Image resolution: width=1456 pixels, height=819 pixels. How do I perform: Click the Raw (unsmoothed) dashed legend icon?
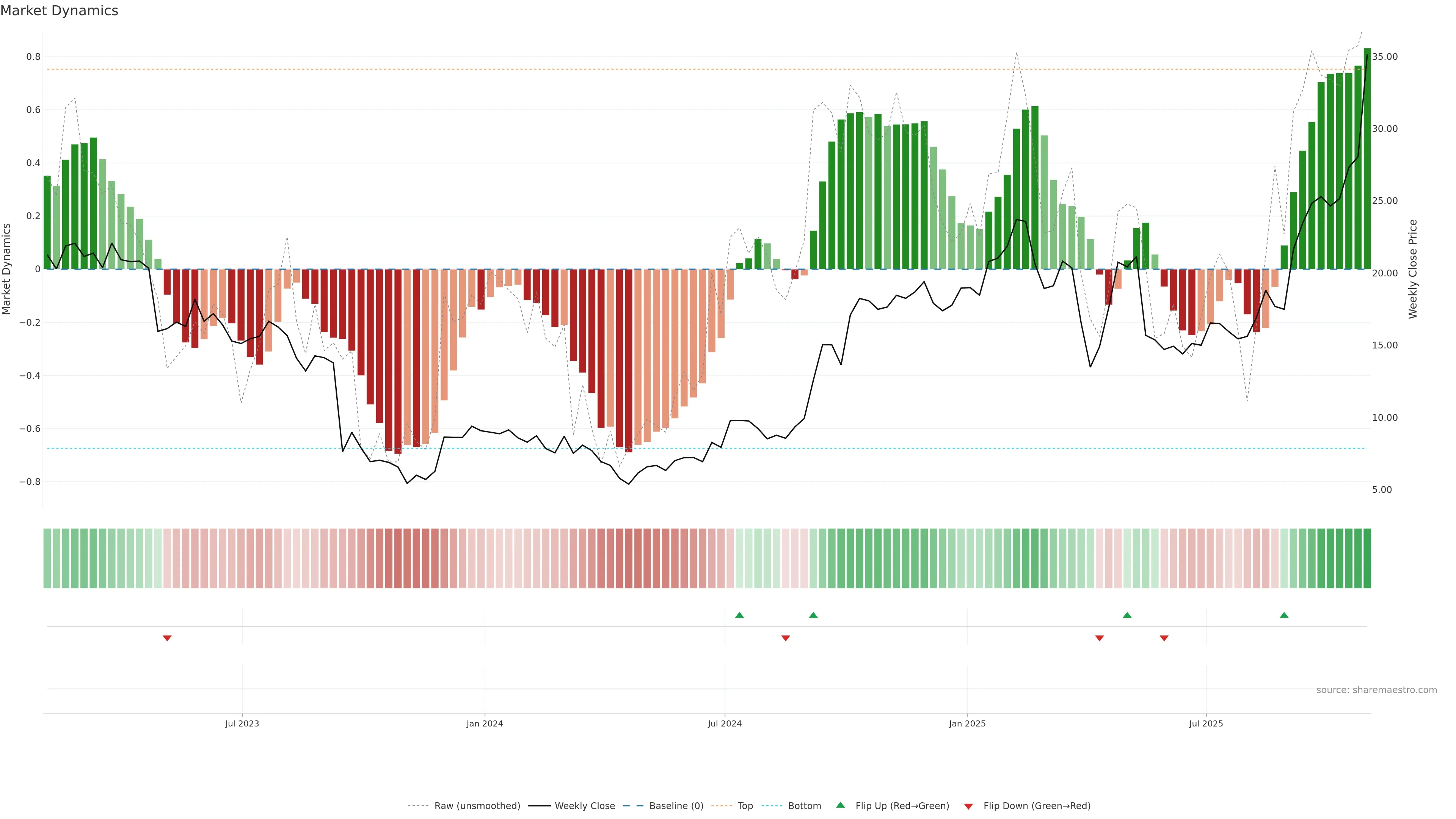(x=418, y=806)
